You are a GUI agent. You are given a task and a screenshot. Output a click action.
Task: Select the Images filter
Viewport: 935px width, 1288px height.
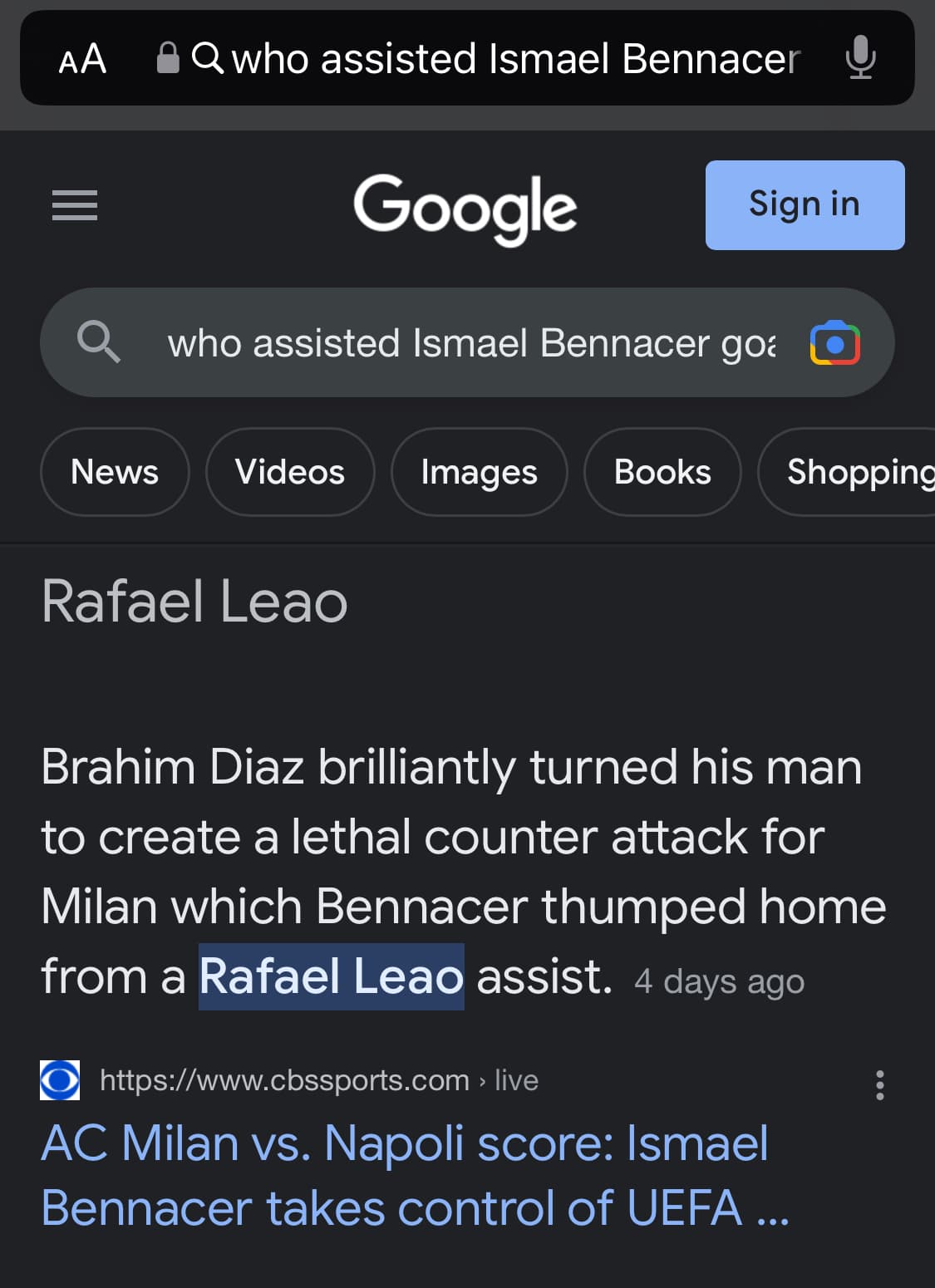[x=479, y=472]
